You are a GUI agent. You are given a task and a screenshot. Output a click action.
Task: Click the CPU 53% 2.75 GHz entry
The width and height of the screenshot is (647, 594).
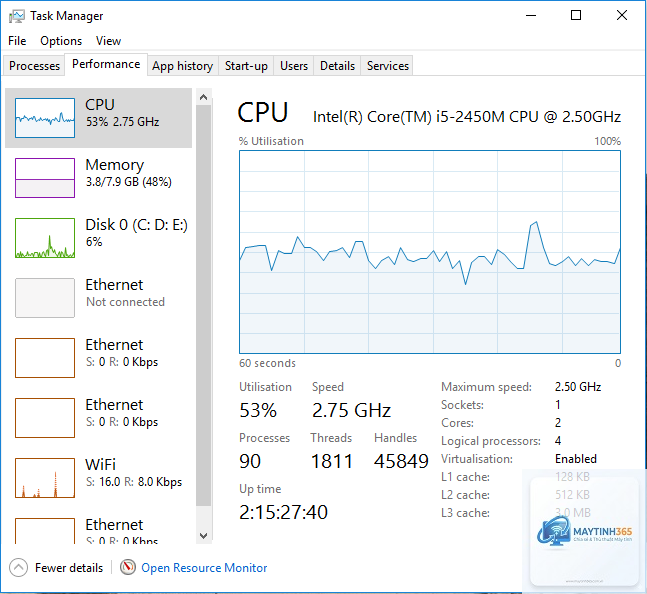pos(99,118)
